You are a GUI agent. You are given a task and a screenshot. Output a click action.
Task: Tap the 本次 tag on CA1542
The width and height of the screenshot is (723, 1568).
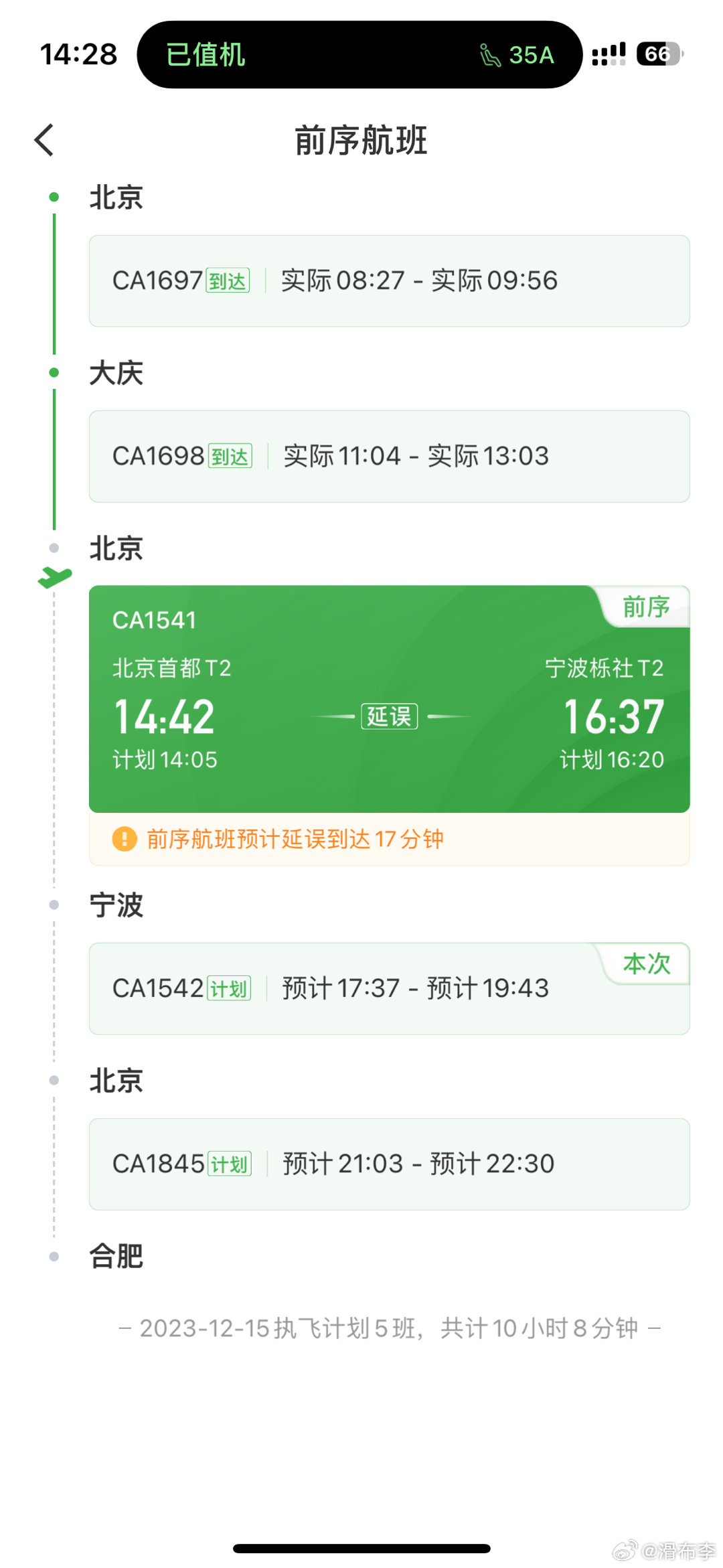click(x=646, y=963)
